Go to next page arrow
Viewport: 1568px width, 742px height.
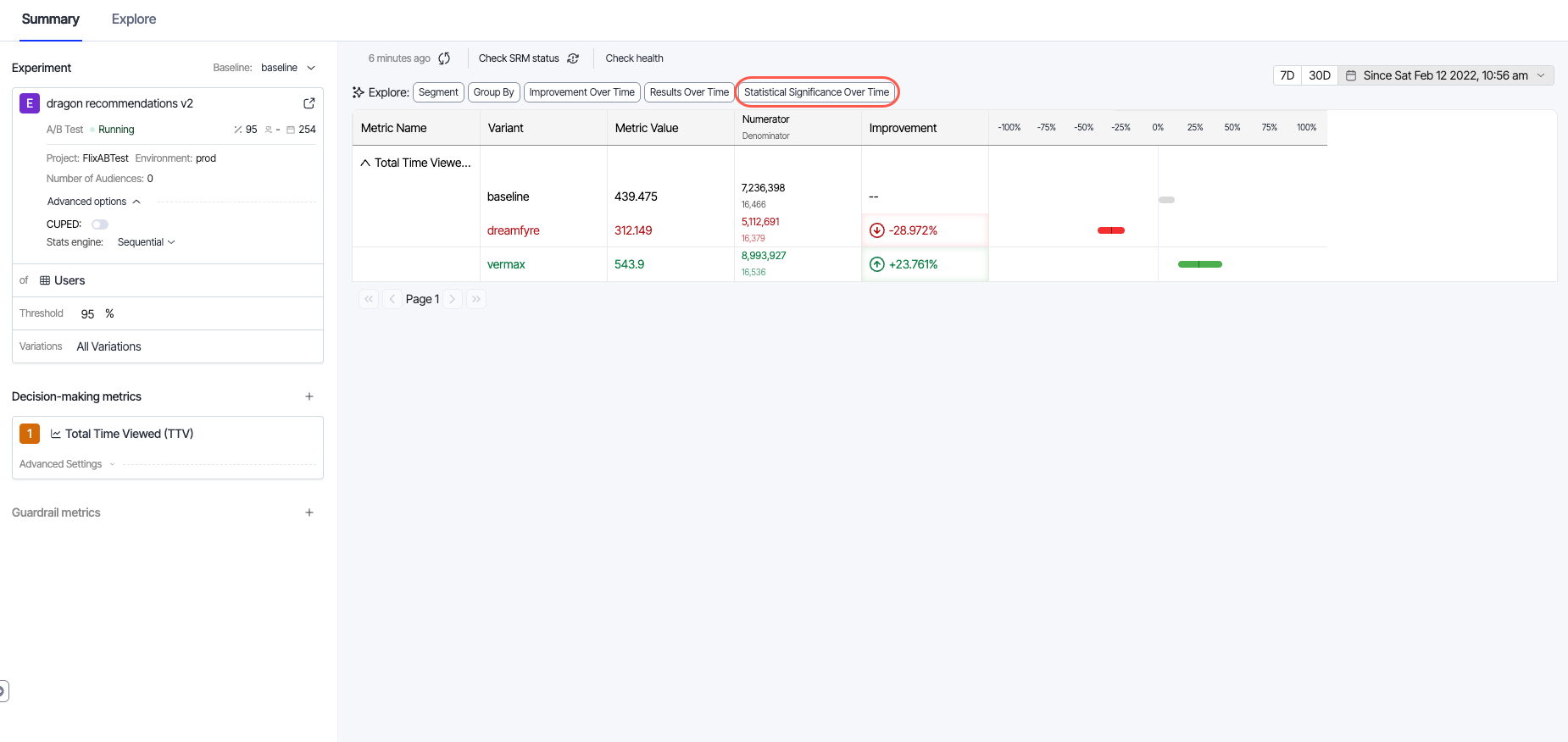453,299
